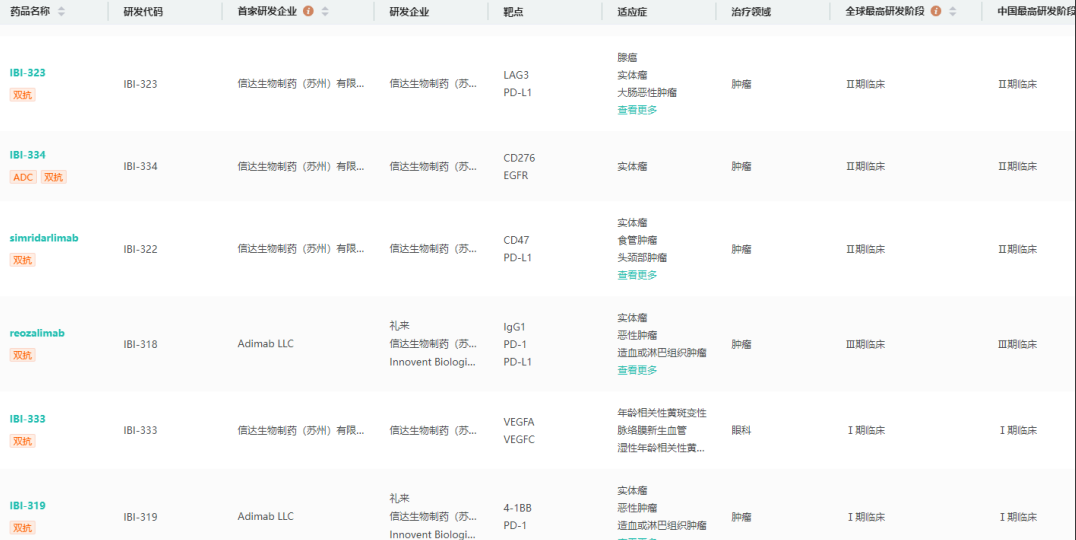Expand 查看更多 indications in simridarlimab row
The image size is (1076, 540).
(x=637, y=275)
